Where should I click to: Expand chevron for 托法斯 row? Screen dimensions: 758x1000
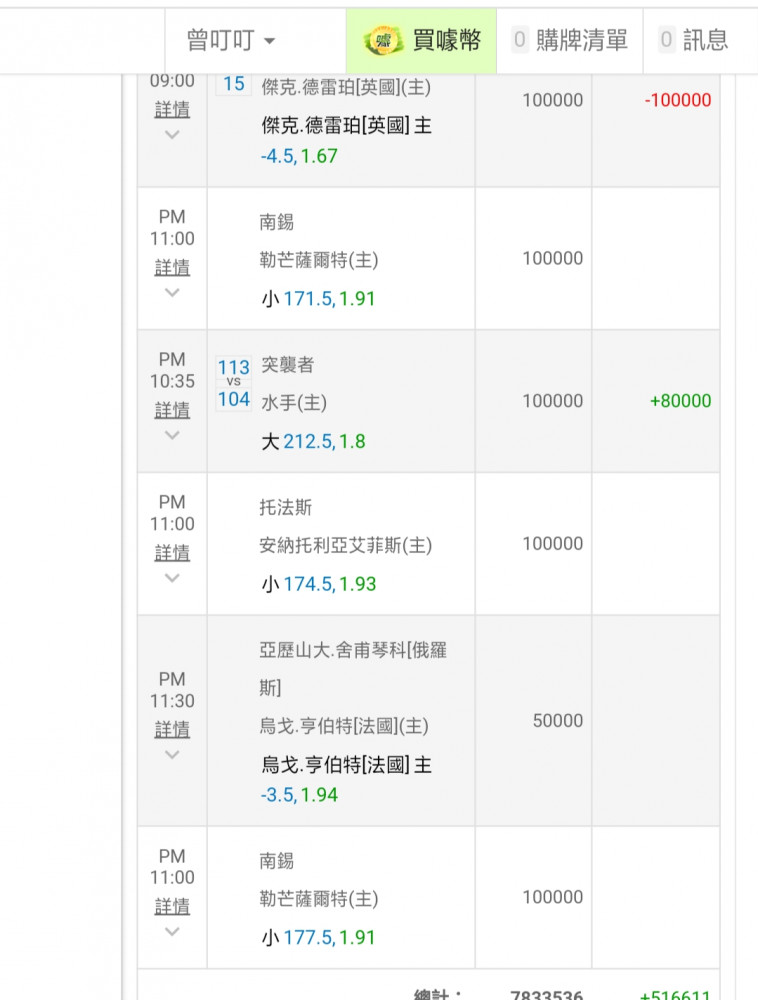click(172, 578)
